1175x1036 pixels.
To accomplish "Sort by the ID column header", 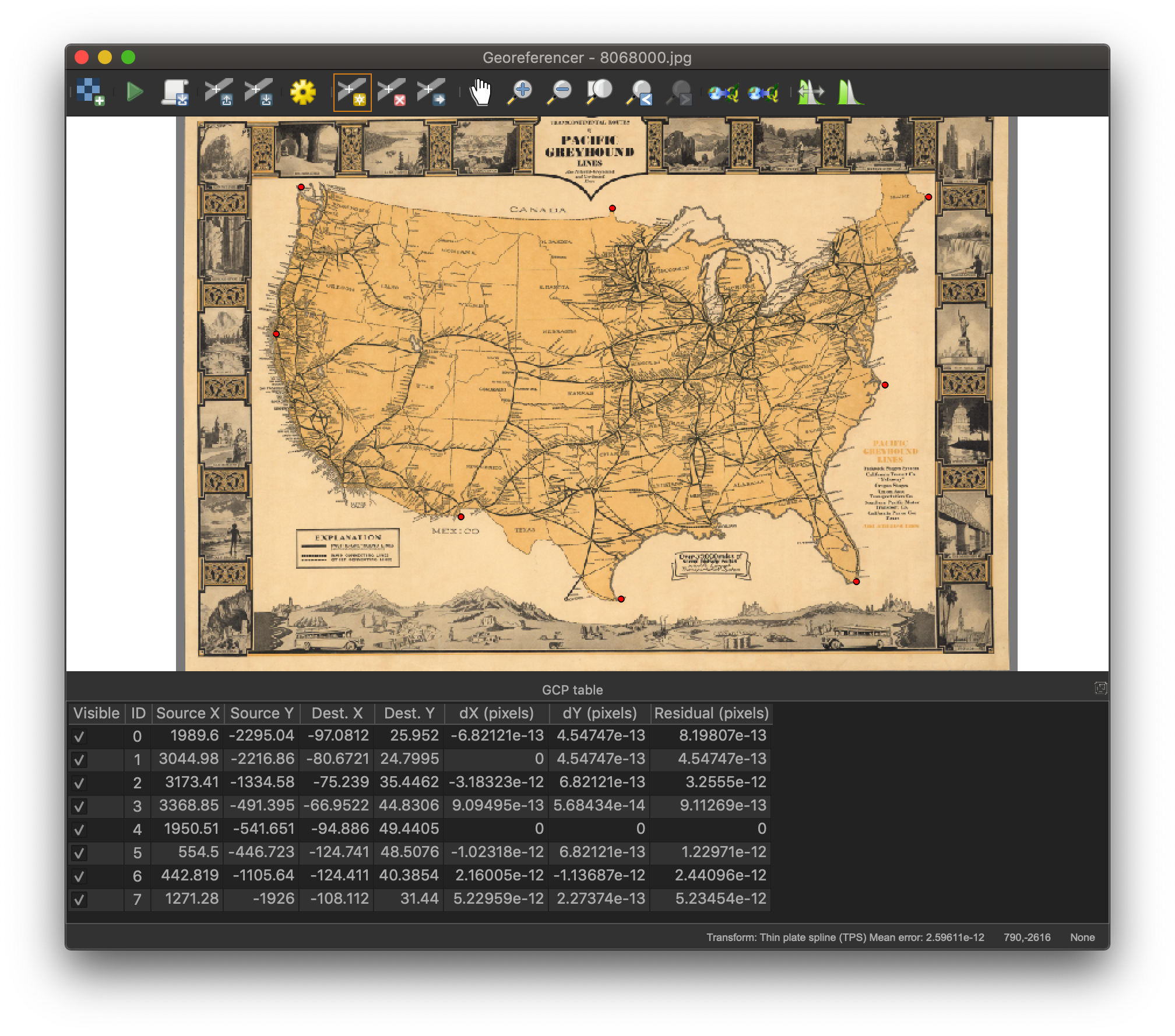I will click(138, 713).
